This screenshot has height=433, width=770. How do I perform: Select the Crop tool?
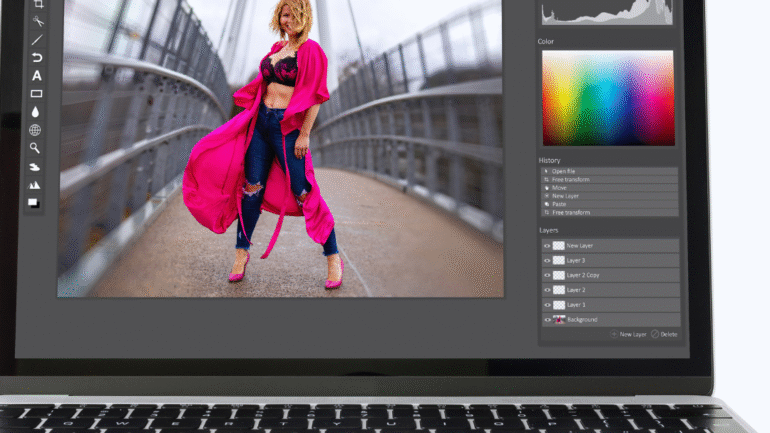[39, 4]
